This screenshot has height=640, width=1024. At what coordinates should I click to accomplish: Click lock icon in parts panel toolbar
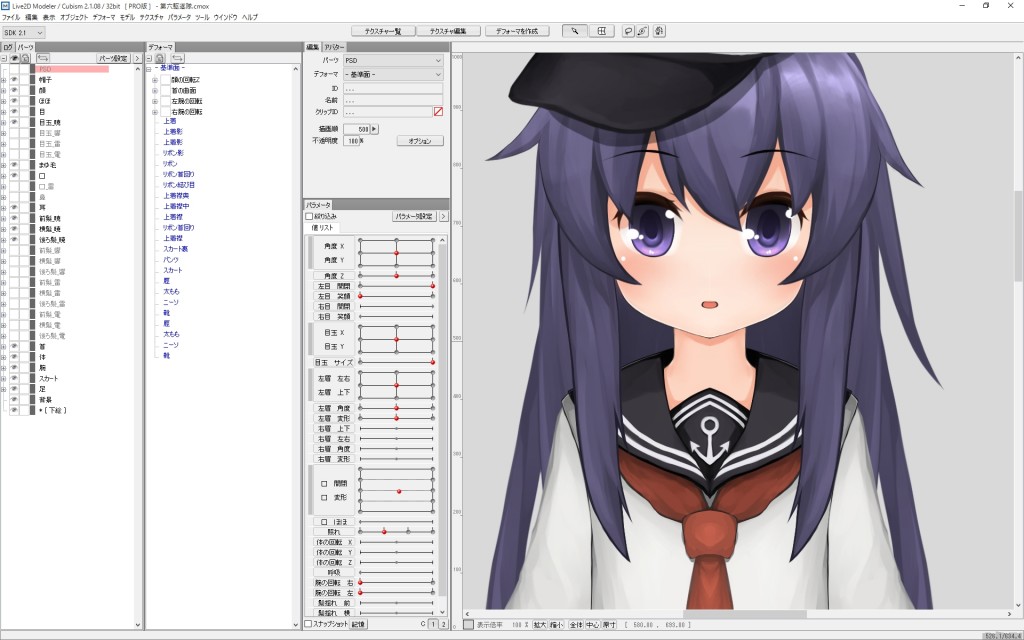pos(25,58)
